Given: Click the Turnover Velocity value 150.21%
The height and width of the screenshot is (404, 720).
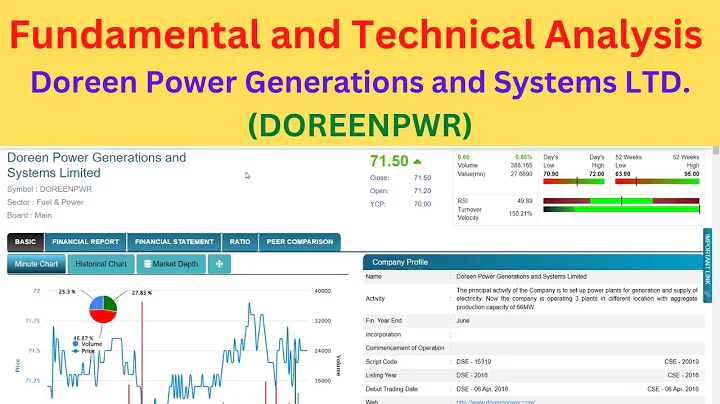Looking at the screenshot, I should tap(520, 213).
